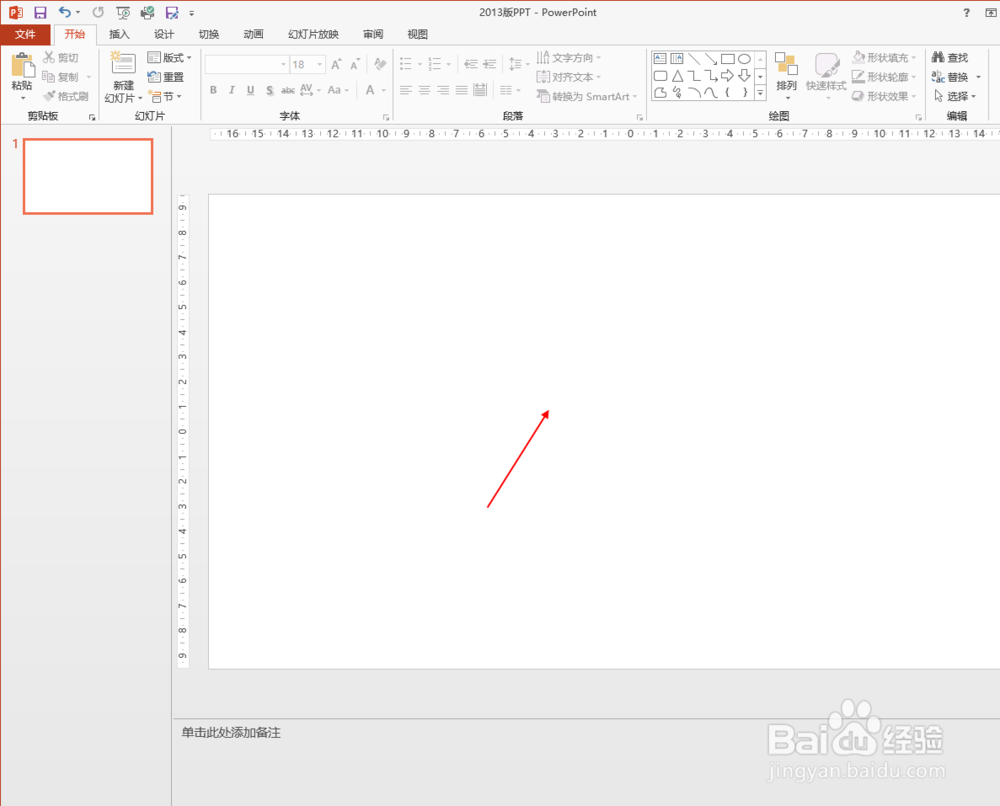
Task: Select the oval shape
Action: coord(744,59)
